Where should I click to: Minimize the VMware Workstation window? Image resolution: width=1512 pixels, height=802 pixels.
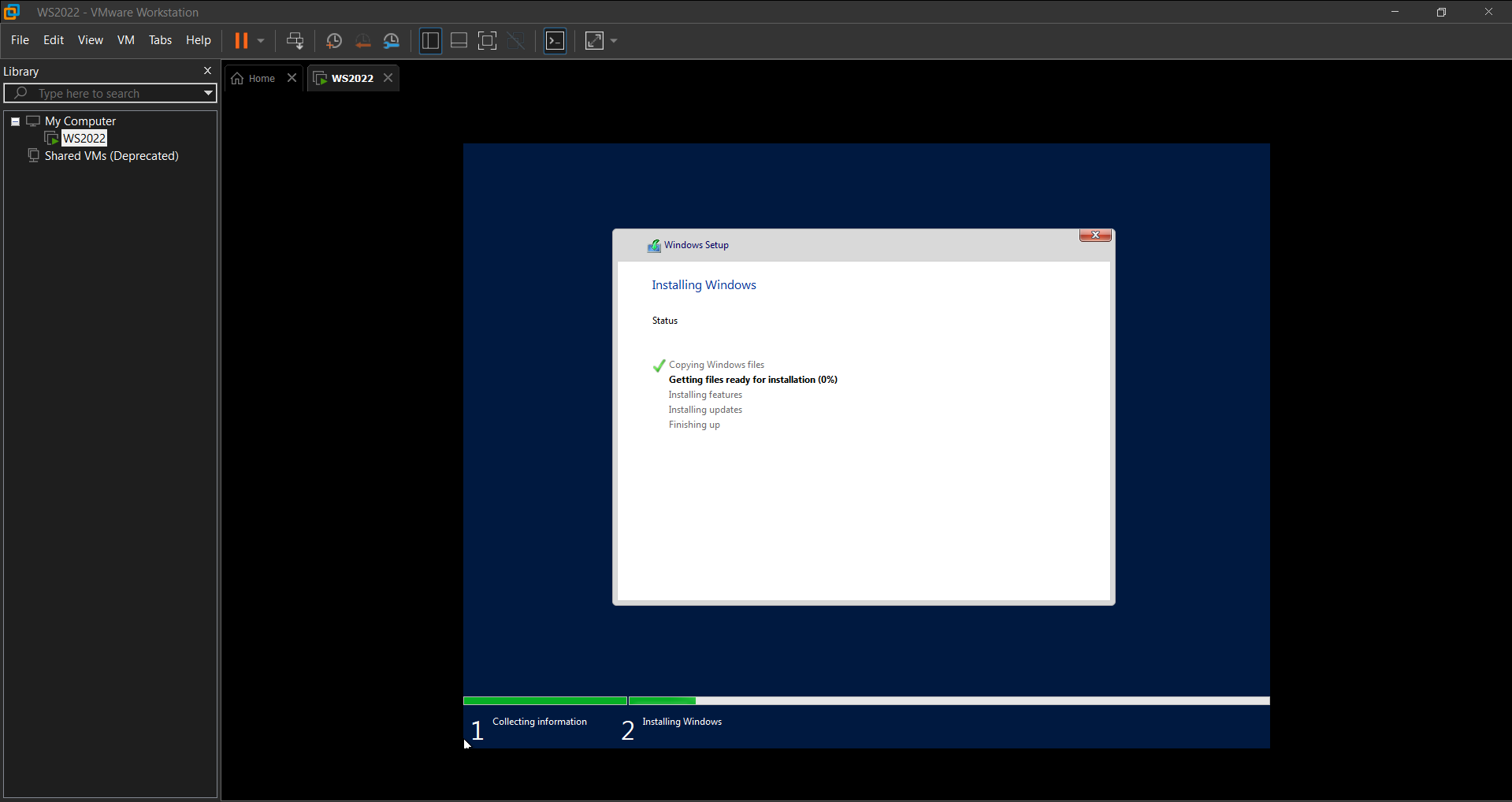1395,12
